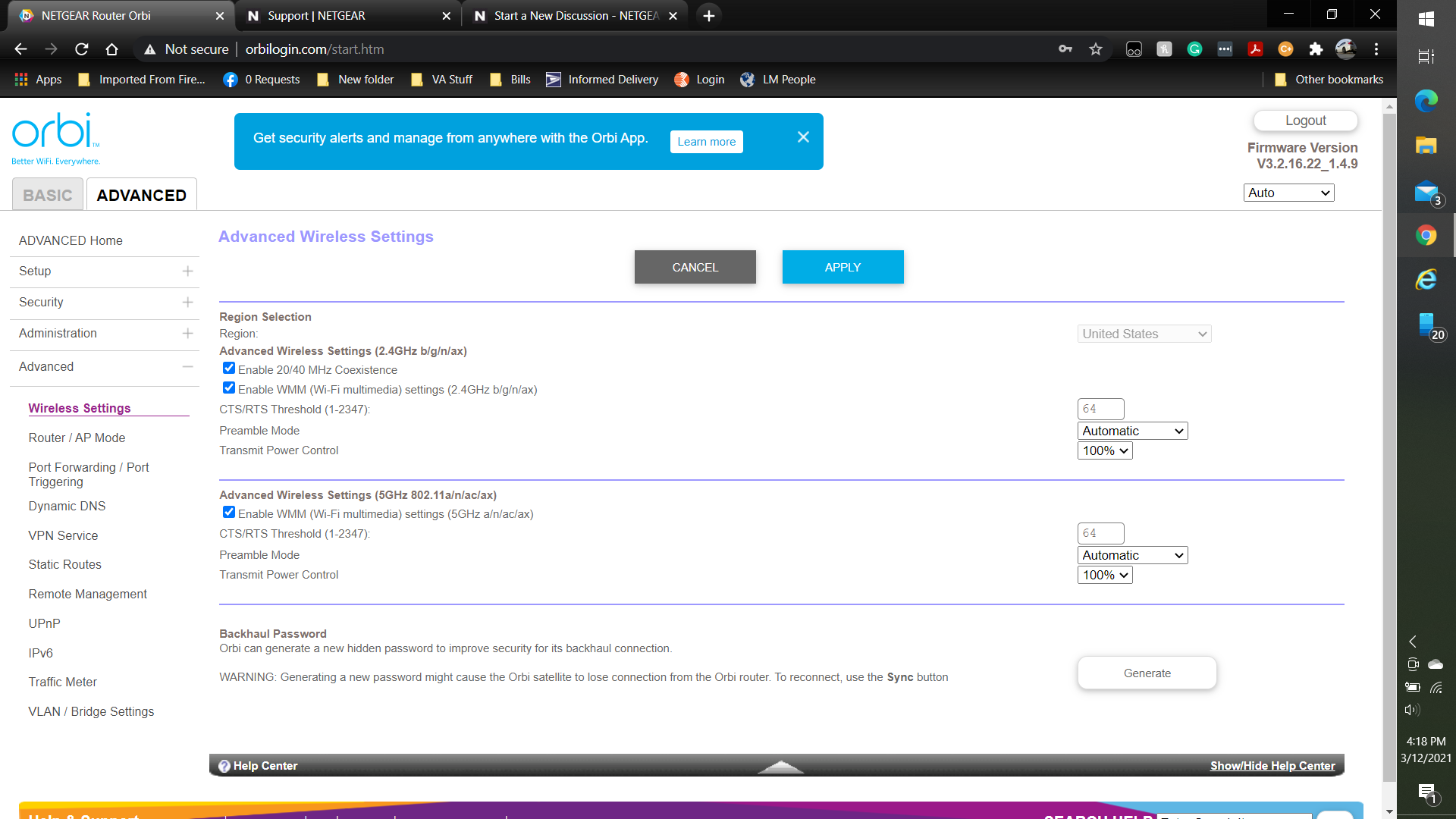Switch to the BASIC tab

tap(48, 195)
